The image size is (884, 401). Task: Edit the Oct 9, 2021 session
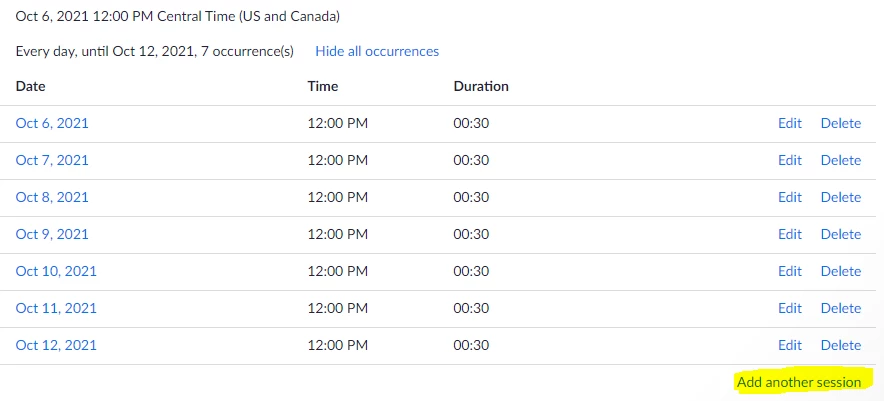click(x=790, y=234)
